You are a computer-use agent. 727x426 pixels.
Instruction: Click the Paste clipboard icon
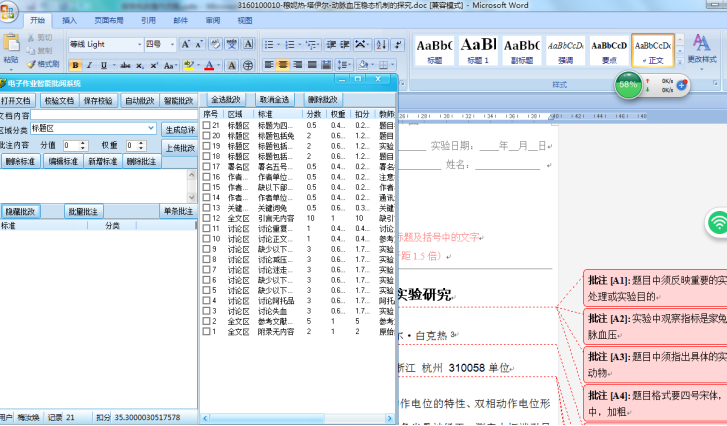point(11,43)
